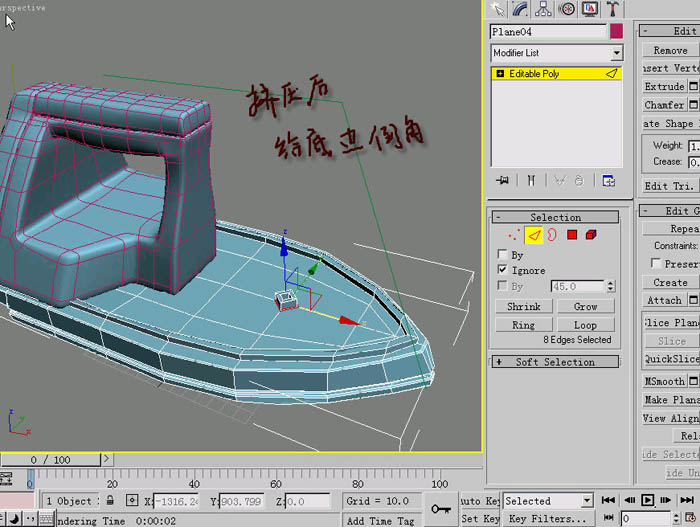Collapse the Edit Edges rollout header
700x527 pixels.
click(x=670, y=31)
